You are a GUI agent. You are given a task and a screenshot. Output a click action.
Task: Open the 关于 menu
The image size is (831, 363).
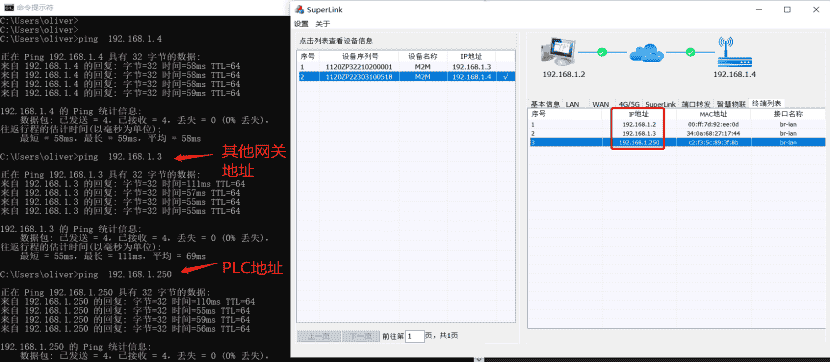tap(323, 24)
